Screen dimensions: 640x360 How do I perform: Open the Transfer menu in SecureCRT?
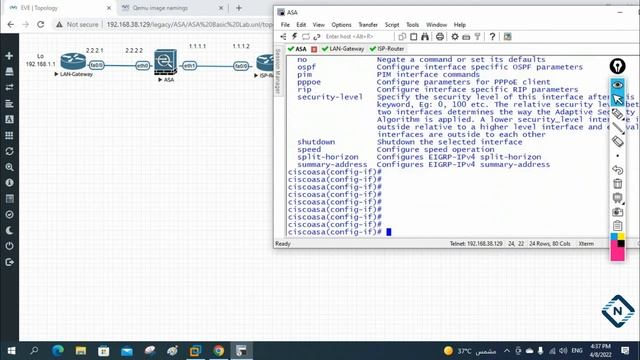point(368,25)
